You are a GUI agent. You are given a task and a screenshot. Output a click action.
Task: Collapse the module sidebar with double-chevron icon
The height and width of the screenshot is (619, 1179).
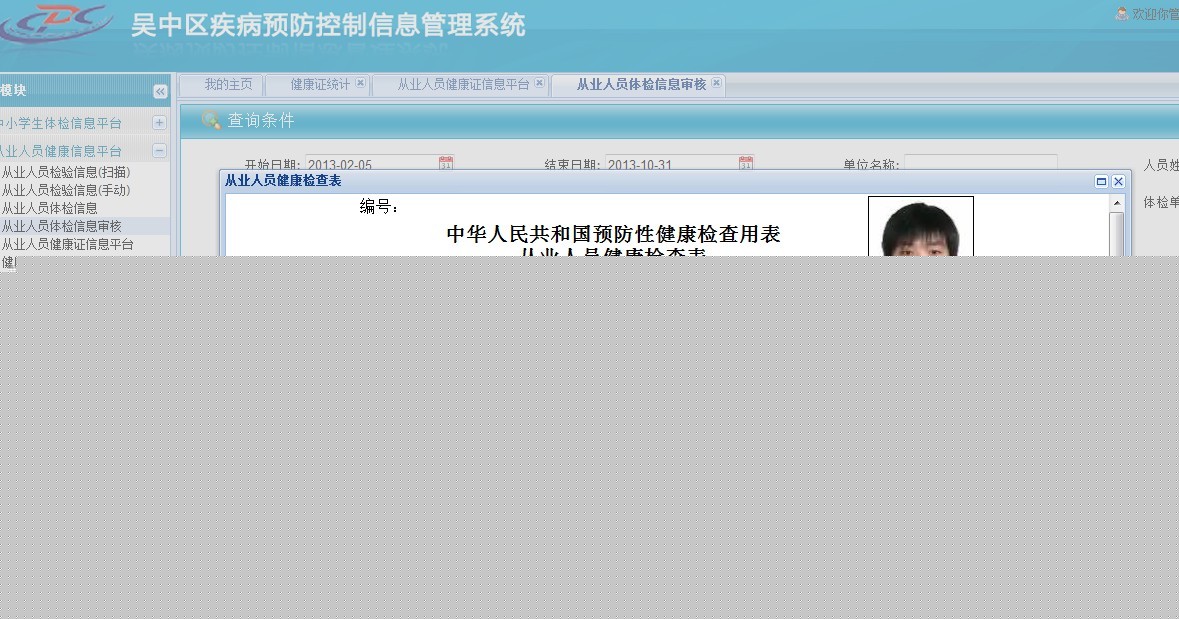click(160, 91)
